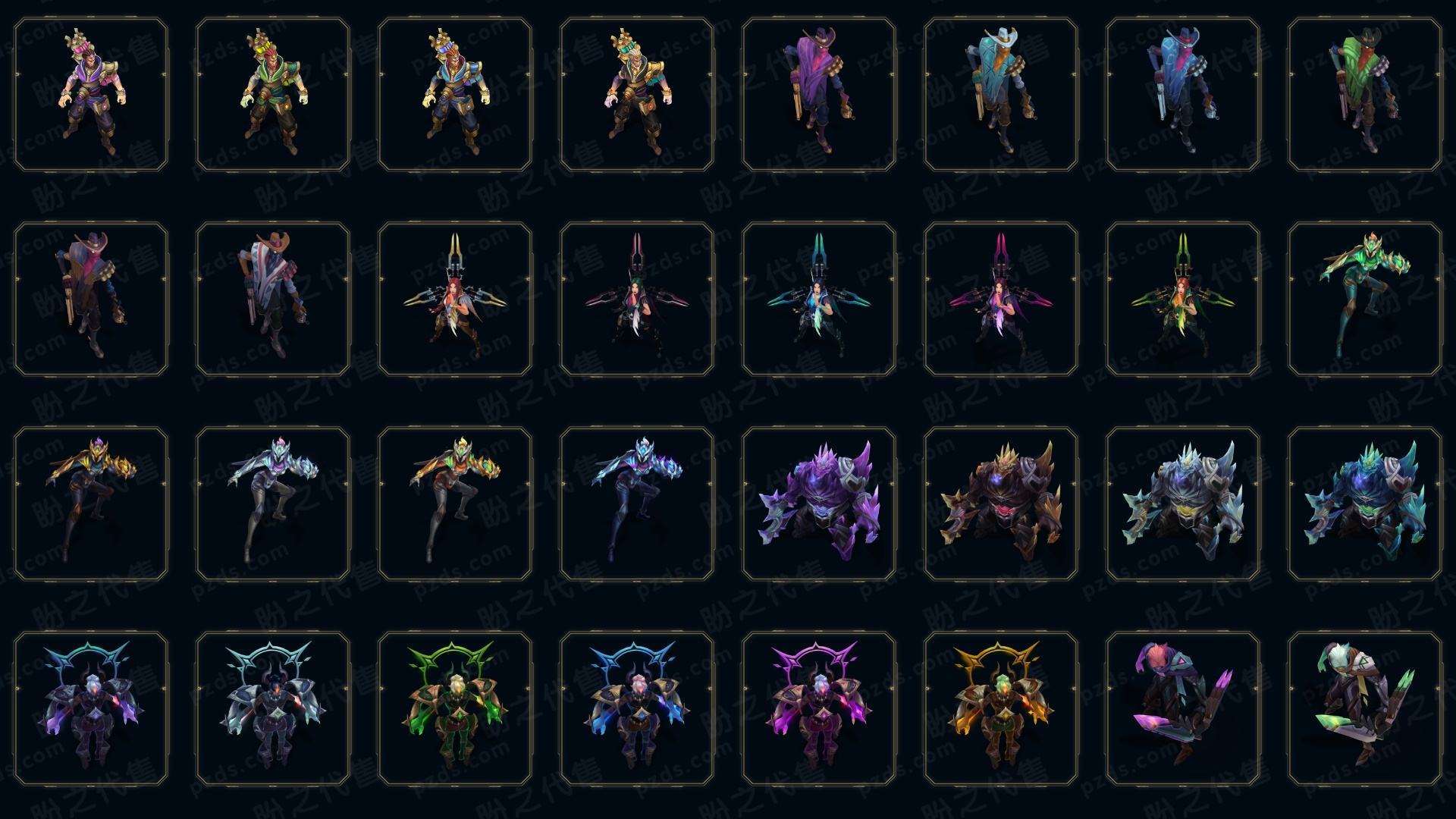Choose the green-cloaked cowboy skin tile
The image size is (1456, 819).
click(x=1365, y=95)
